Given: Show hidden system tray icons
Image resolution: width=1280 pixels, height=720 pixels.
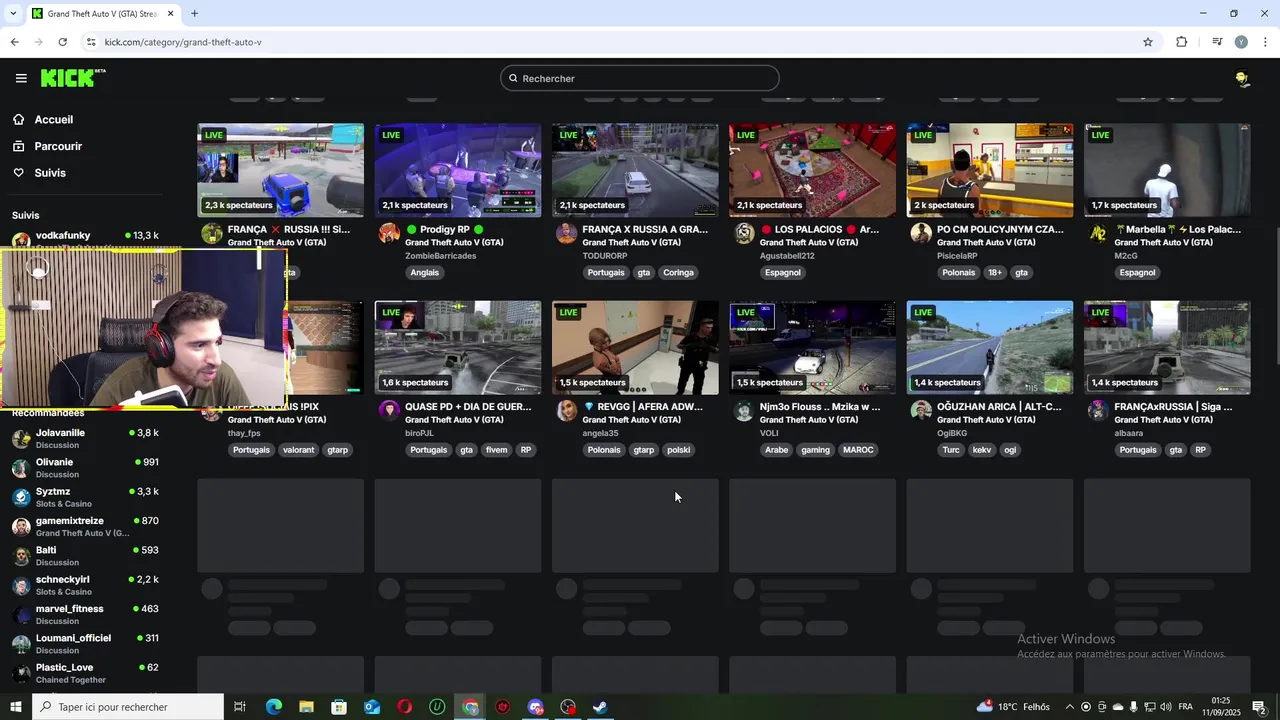Looking at the screenshot, I should pyautogui.click(x=1069, y=707).
